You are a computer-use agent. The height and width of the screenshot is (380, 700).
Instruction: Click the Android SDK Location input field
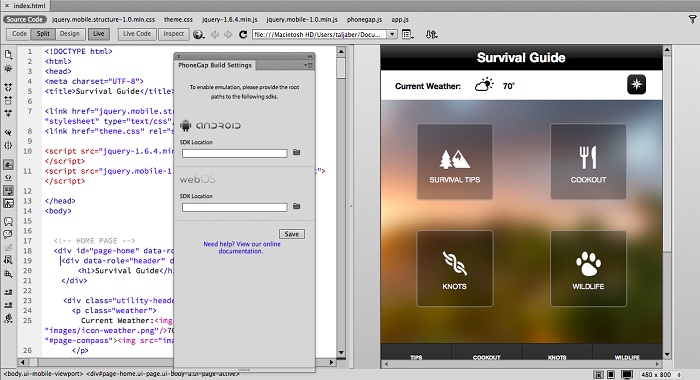pyautogui.click(x=234, y=153)
